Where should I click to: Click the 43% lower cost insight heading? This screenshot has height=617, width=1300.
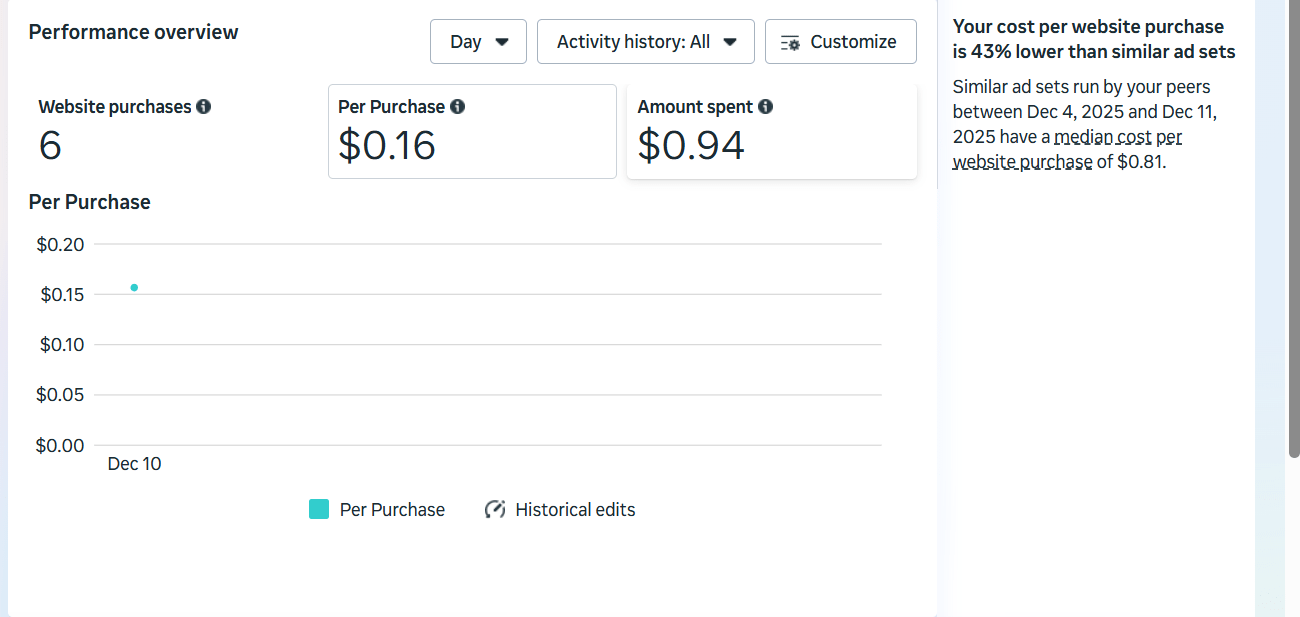point(1093,39)
